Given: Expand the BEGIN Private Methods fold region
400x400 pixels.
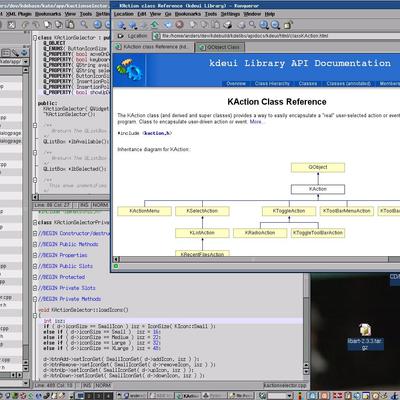Looking at the screenshot, I should coord(35,299).
